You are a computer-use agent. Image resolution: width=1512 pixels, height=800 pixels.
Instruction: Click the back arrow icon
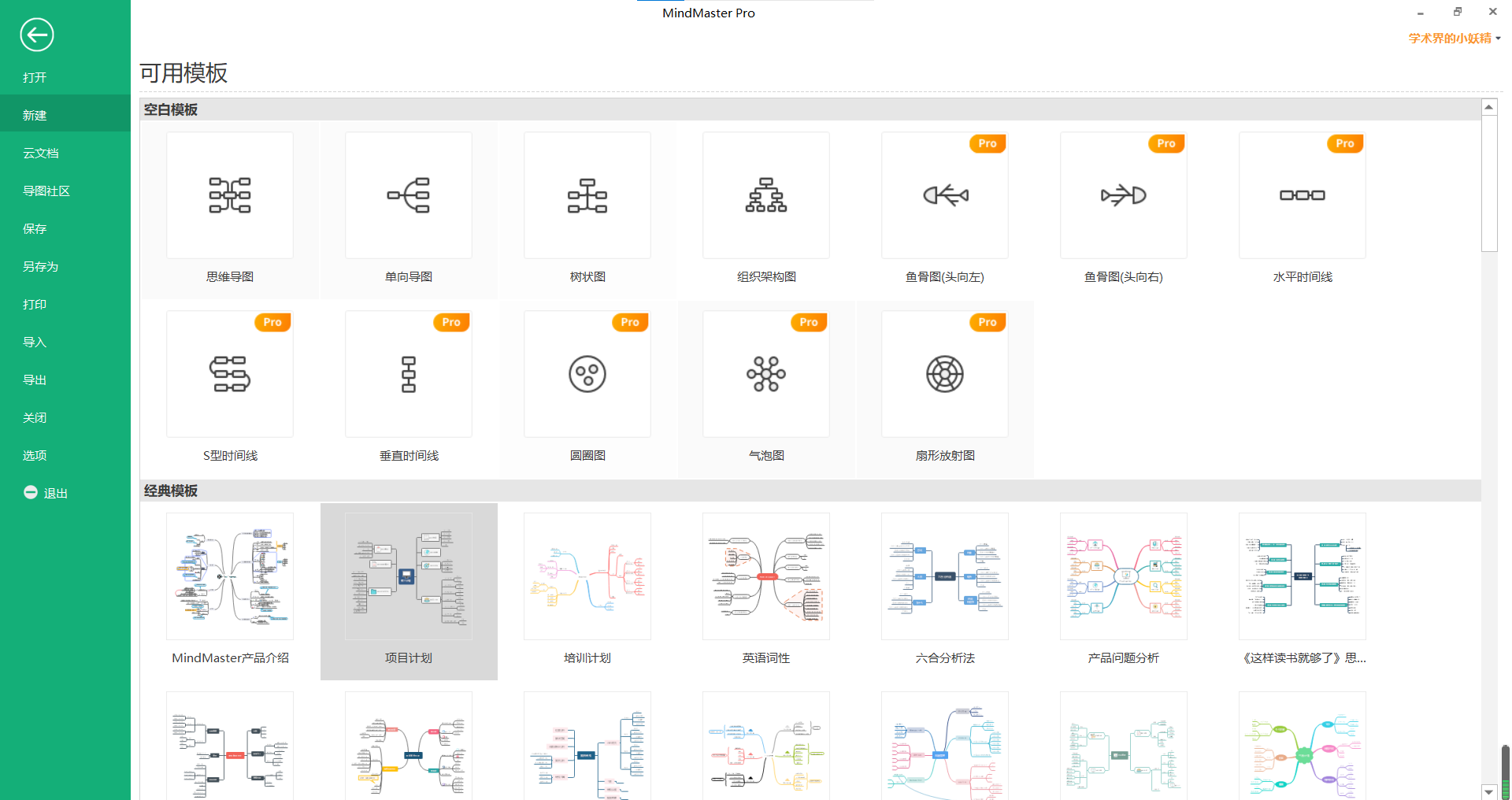tap(36, 35)
